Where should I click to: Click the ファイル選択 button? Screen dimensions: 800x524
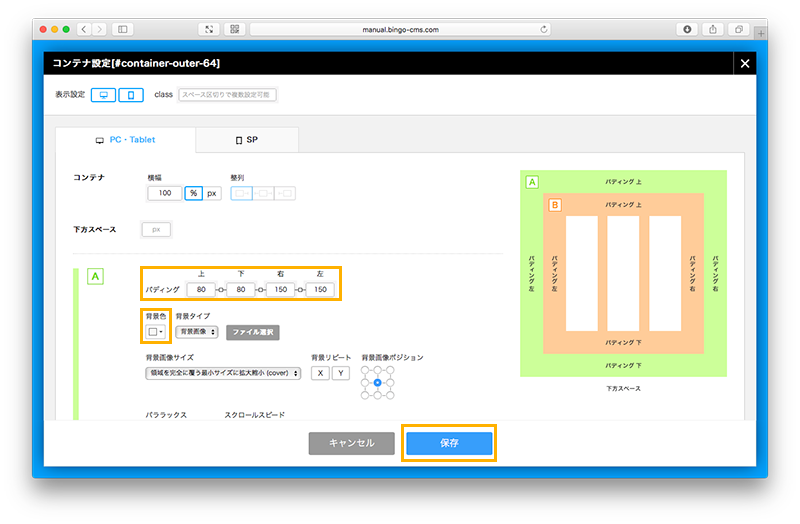(x=253, y=332)
